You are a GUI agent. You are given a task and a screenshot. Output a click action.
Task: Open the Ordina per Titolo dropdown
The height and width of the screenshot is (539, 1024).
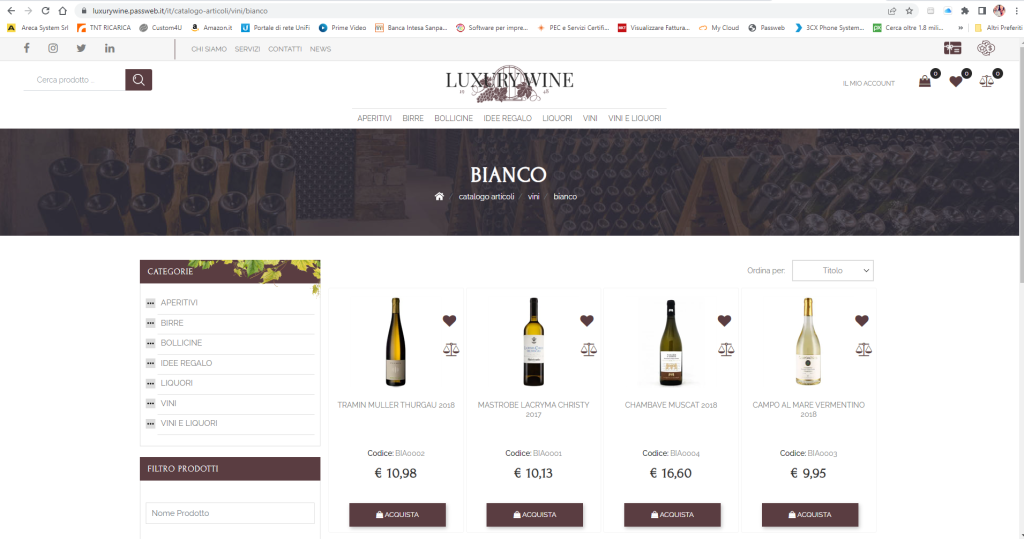pos(833,270)
